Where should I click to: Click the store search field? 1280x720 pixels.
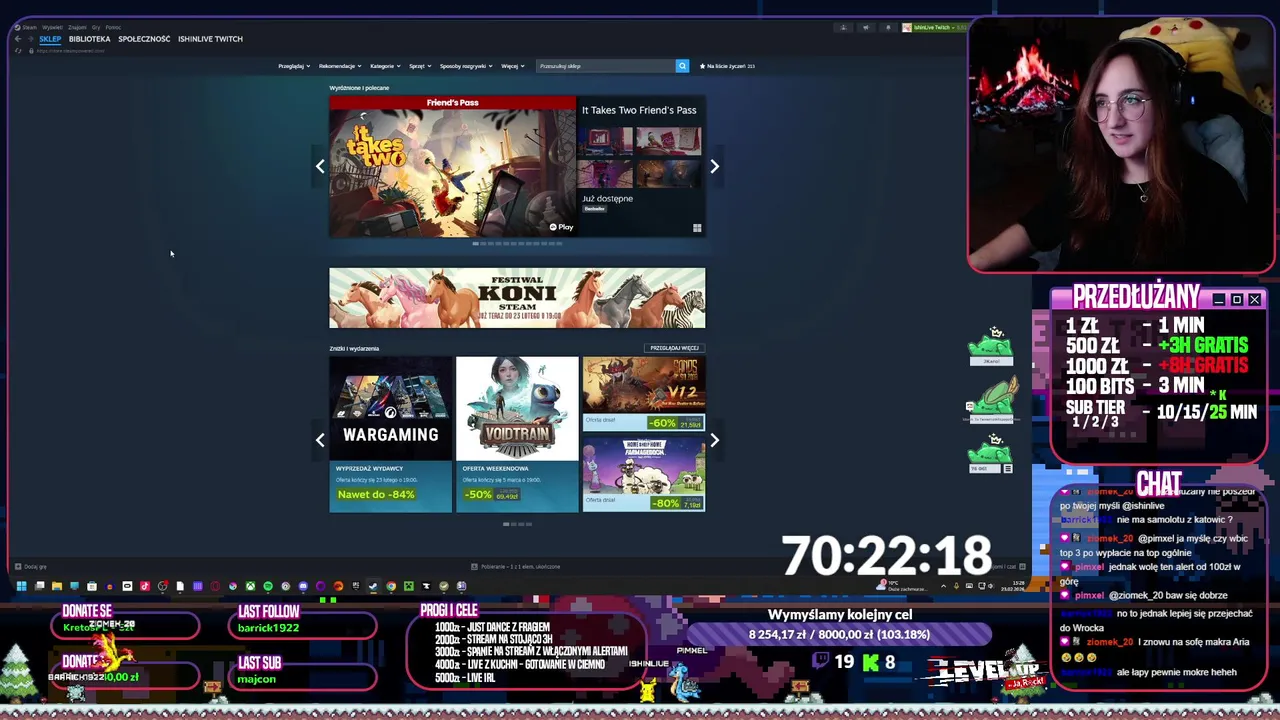coord(605,66)
